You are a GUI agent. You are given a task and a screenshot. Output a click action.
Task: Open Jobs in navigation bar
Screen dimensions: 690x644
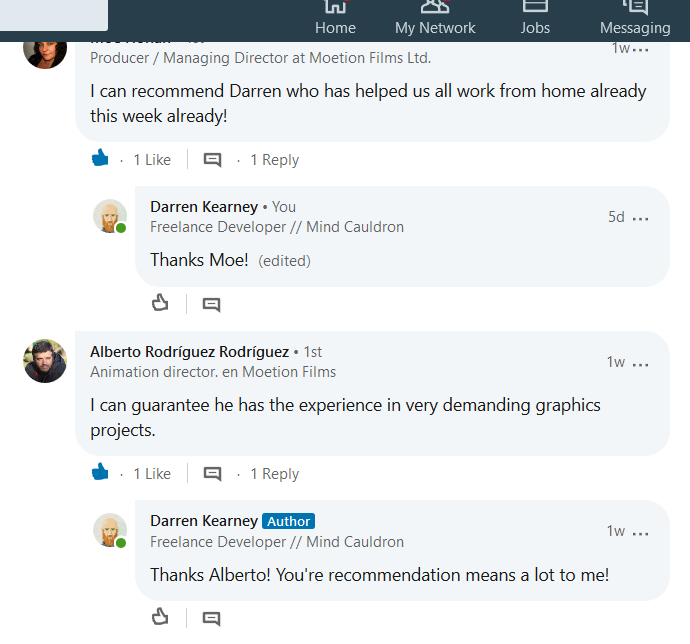535,20
